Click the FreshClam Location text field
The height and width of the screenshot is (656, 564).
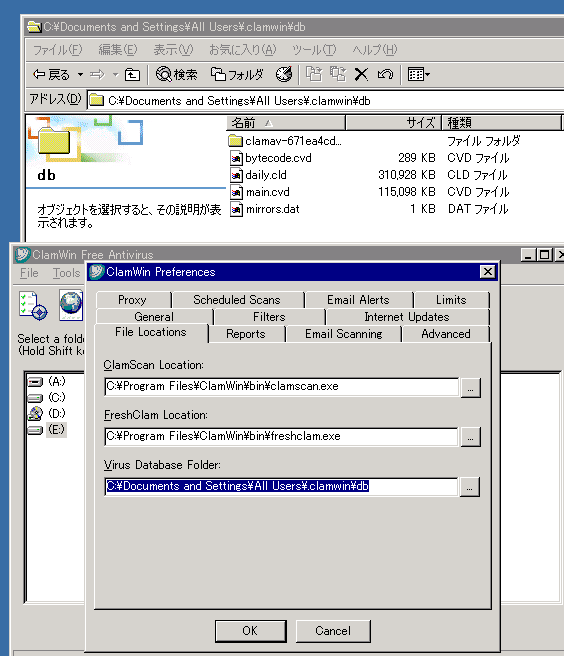pyautogui.click(x=281, y=436)
